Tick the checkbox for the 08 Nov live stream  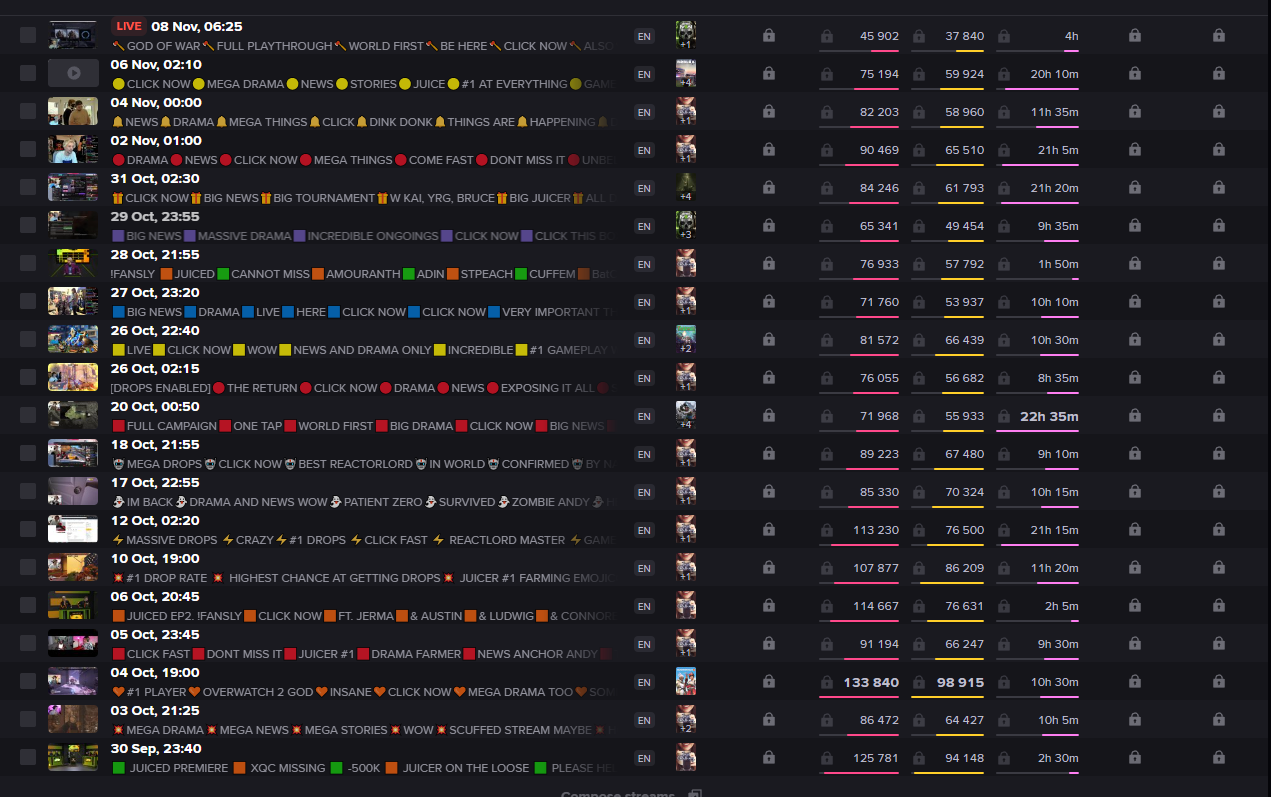[28, 35]
